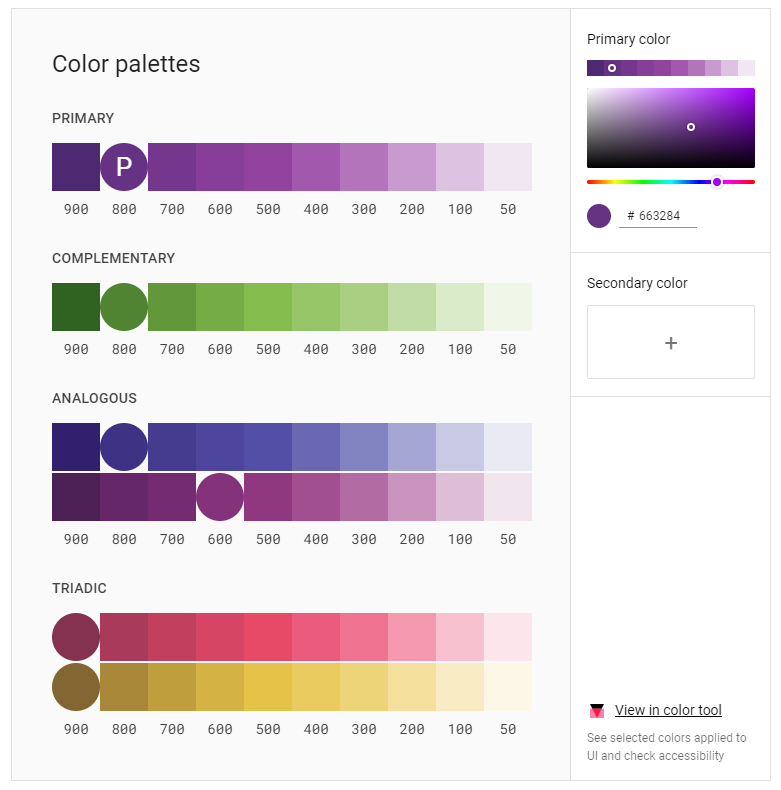Viewport: 781px width, 790px height.
Task: Select the analogous purple 600 circle swatch
Action: click(220, 497)
